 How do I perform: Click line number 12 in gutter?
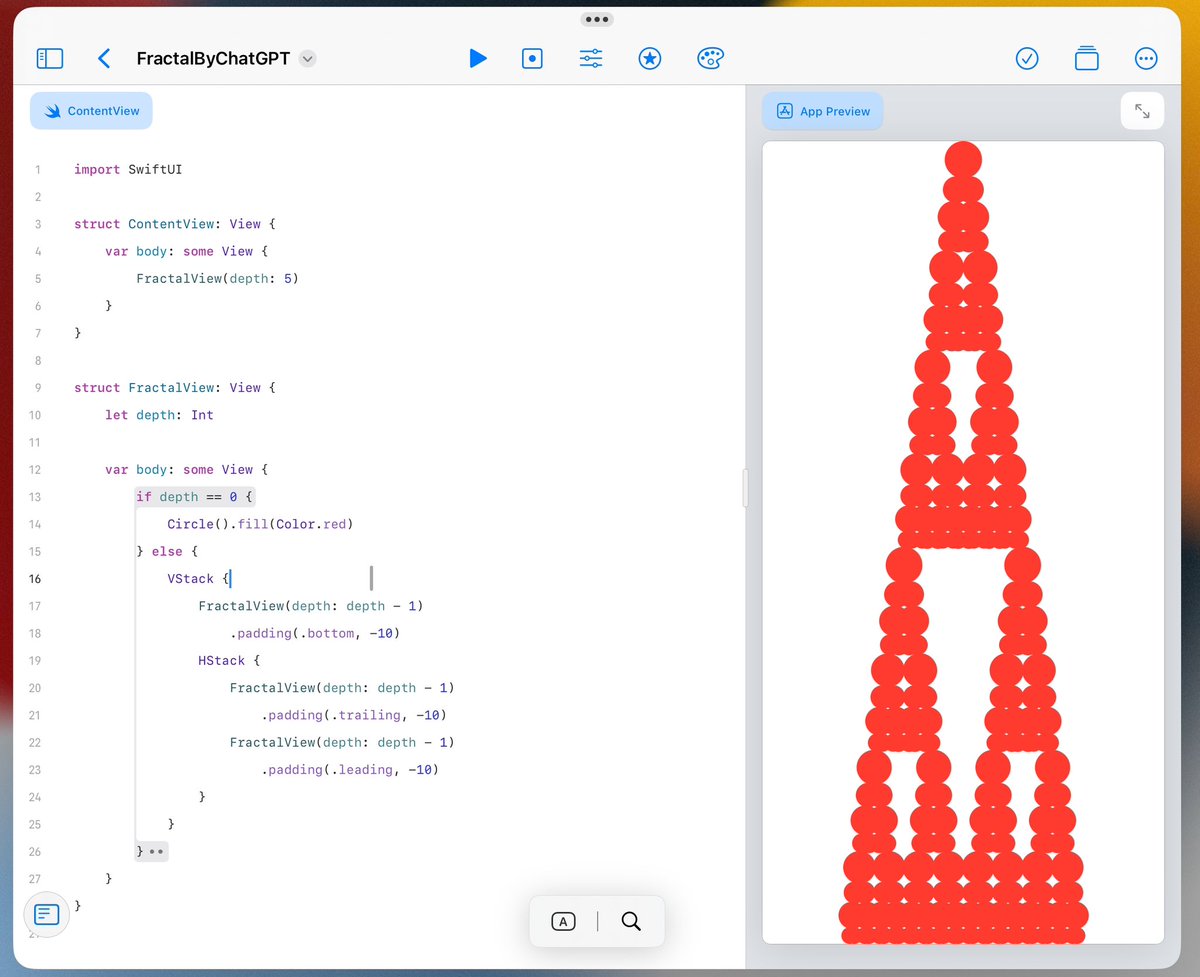pos(35,470)
